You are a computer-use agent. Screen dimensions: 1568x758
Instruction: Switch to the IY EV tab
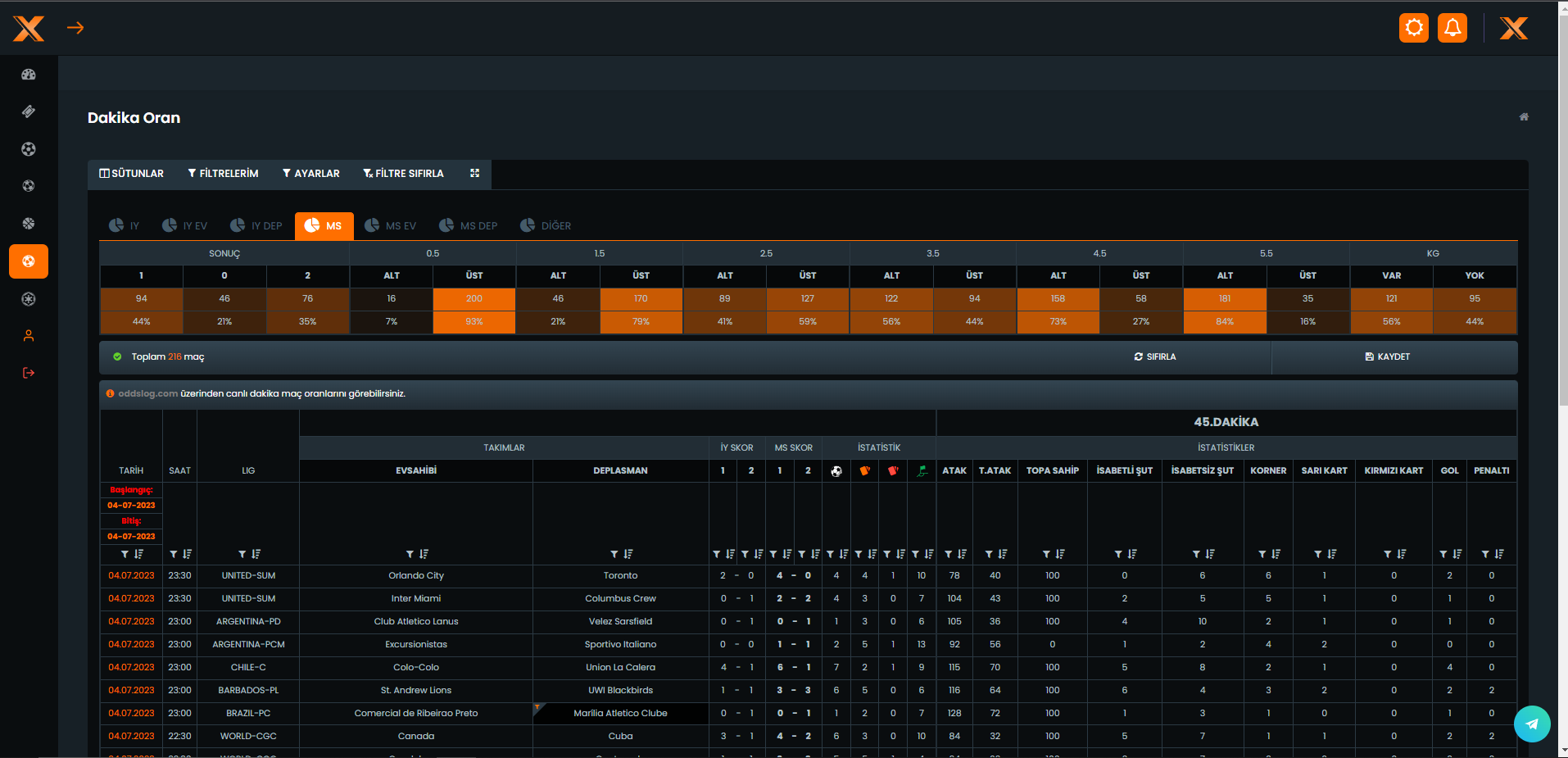pos(185,225)
